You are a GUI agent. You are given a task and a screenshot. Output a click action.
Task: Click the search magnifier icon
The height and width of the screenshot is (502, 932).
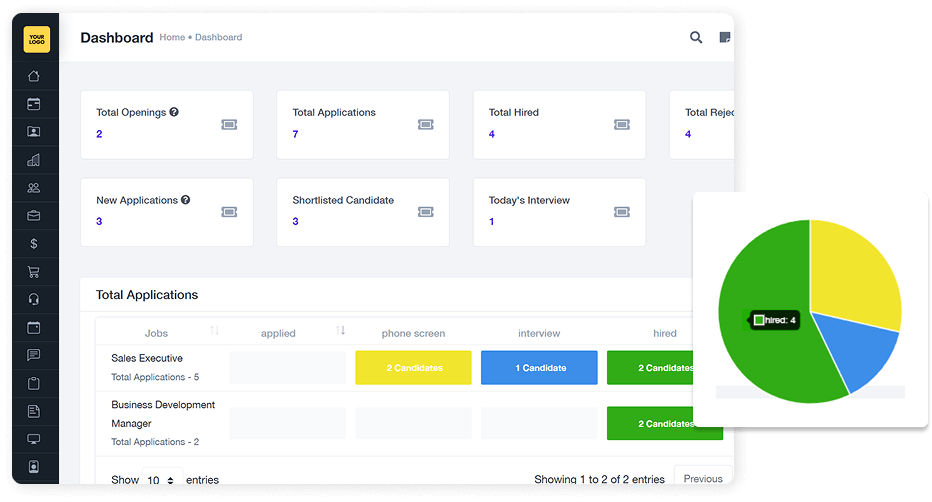(x=696, y=38)
